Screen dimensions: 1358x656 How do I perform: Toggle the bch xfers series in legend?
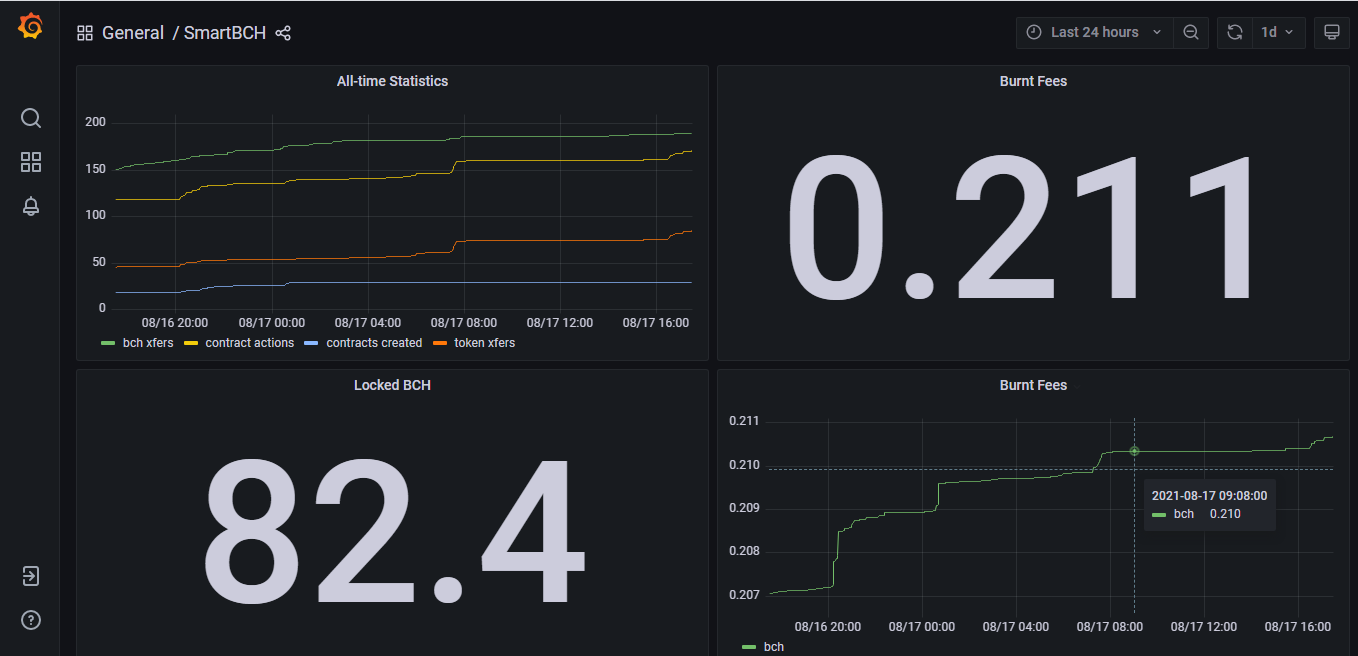(x=137, y=343)
